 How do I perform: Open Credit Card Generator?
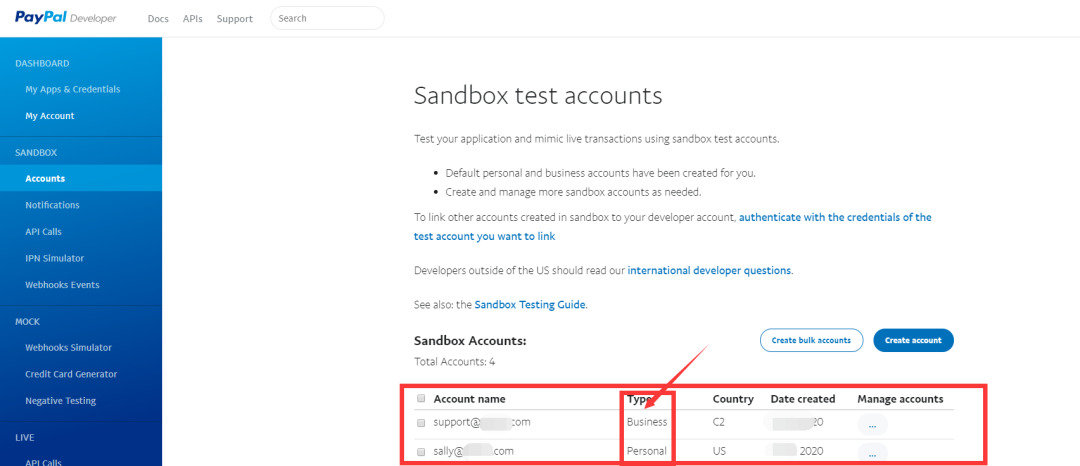[x=71, y=374]
